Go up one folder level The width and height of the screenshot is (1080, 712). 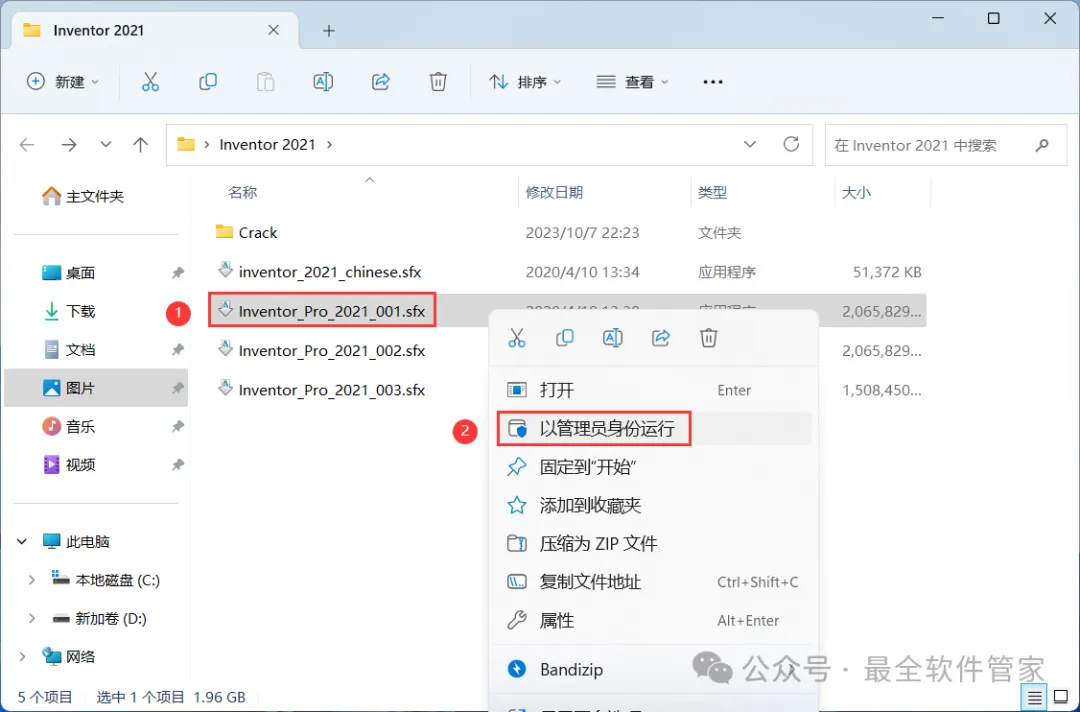click(141, 145)
